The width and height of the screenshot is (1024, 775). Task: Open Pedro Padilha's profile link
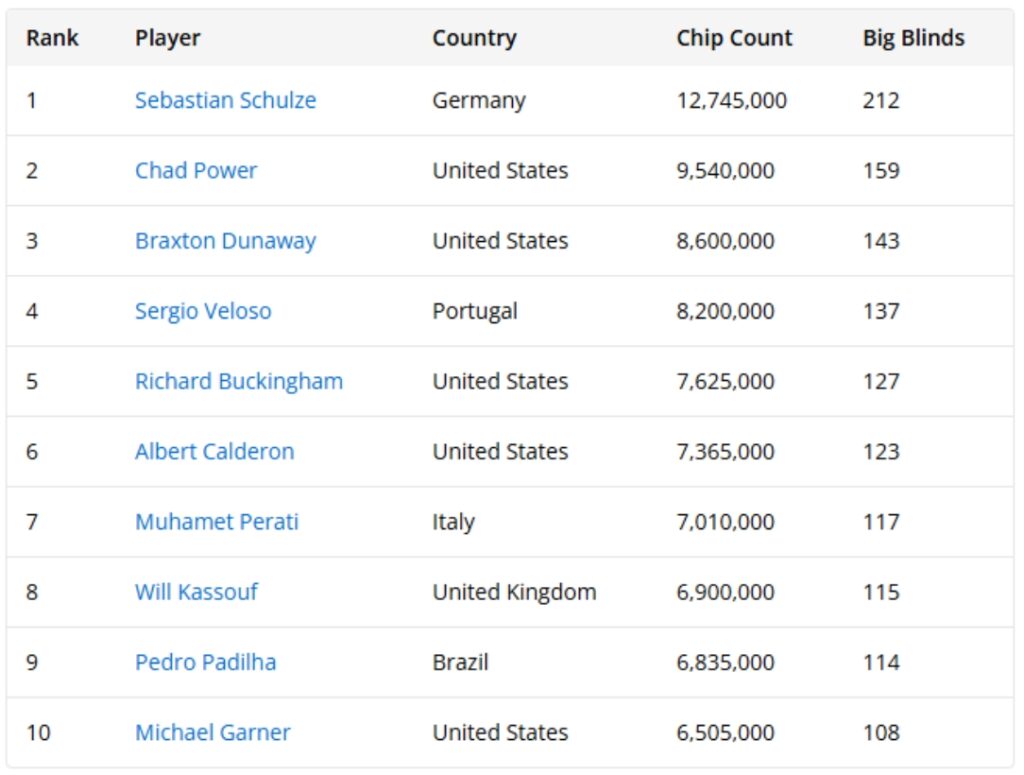point(205,662)
